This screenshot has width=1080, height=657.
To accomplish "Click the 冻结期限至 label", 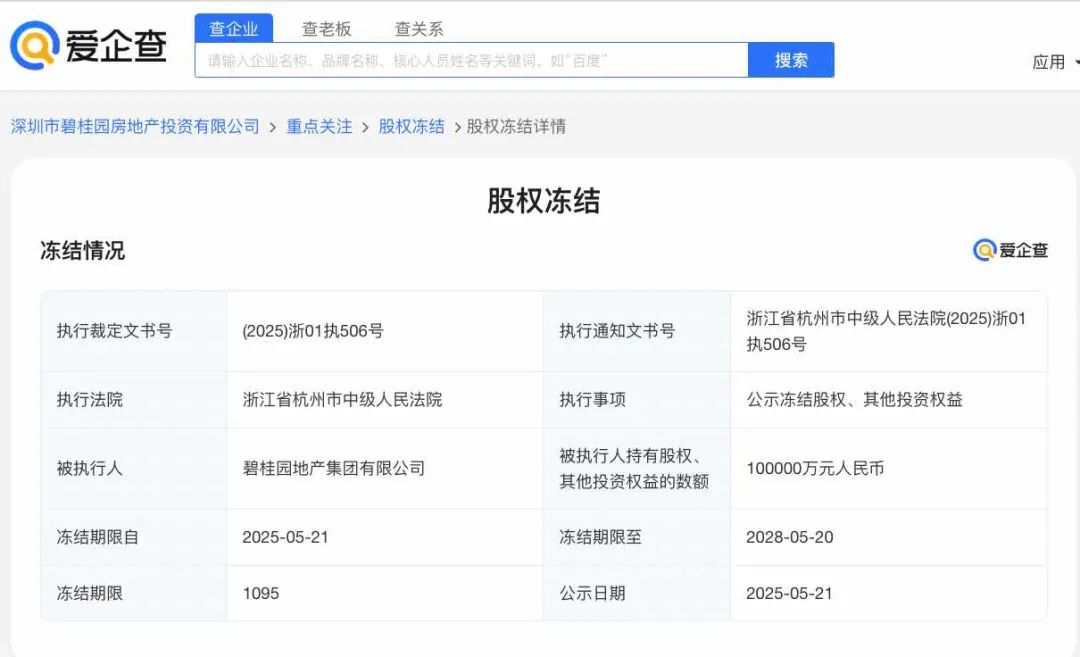I will pos(601,537).
